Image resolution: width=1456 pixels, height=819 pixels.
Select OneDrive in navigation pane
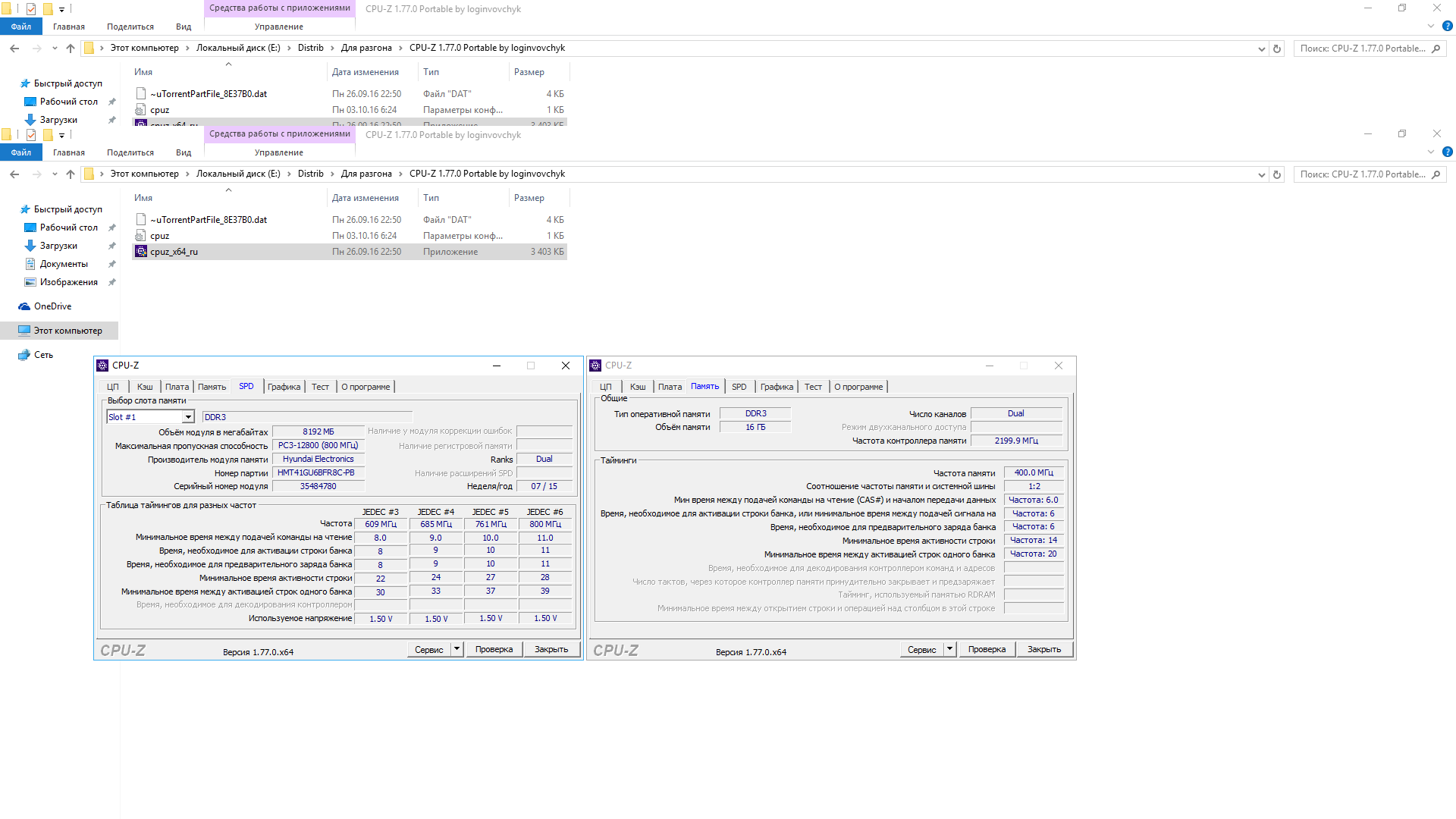52,306
